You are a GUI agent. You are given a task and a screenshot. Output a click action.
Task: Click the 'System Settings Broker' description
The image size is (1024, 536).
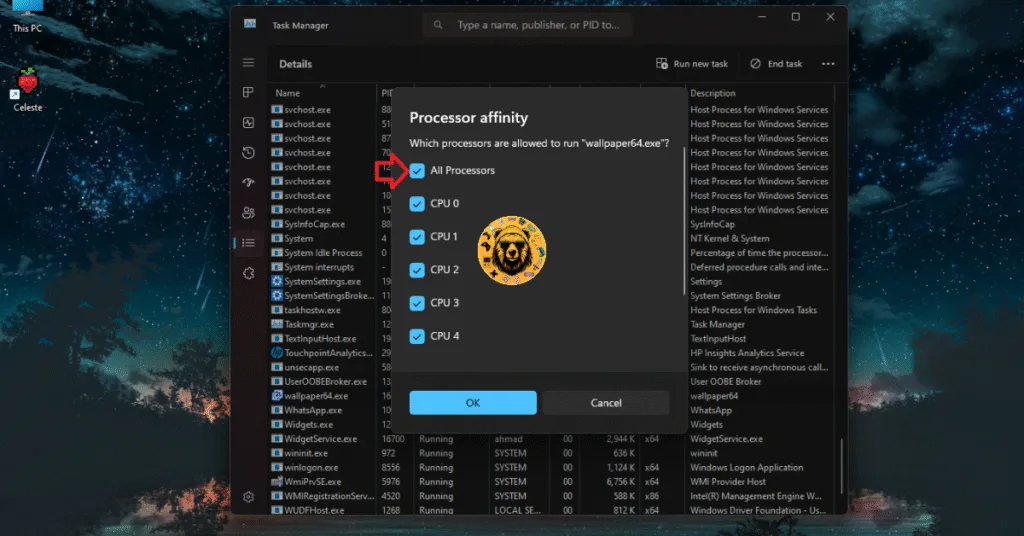pos(735,296)
